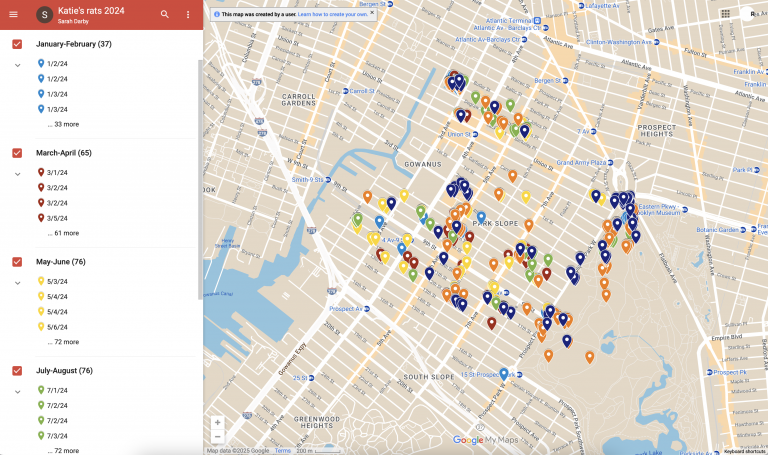Click the search magnifier icon
Viewport: 768px width, 455px height.
[x=165, y=15]
